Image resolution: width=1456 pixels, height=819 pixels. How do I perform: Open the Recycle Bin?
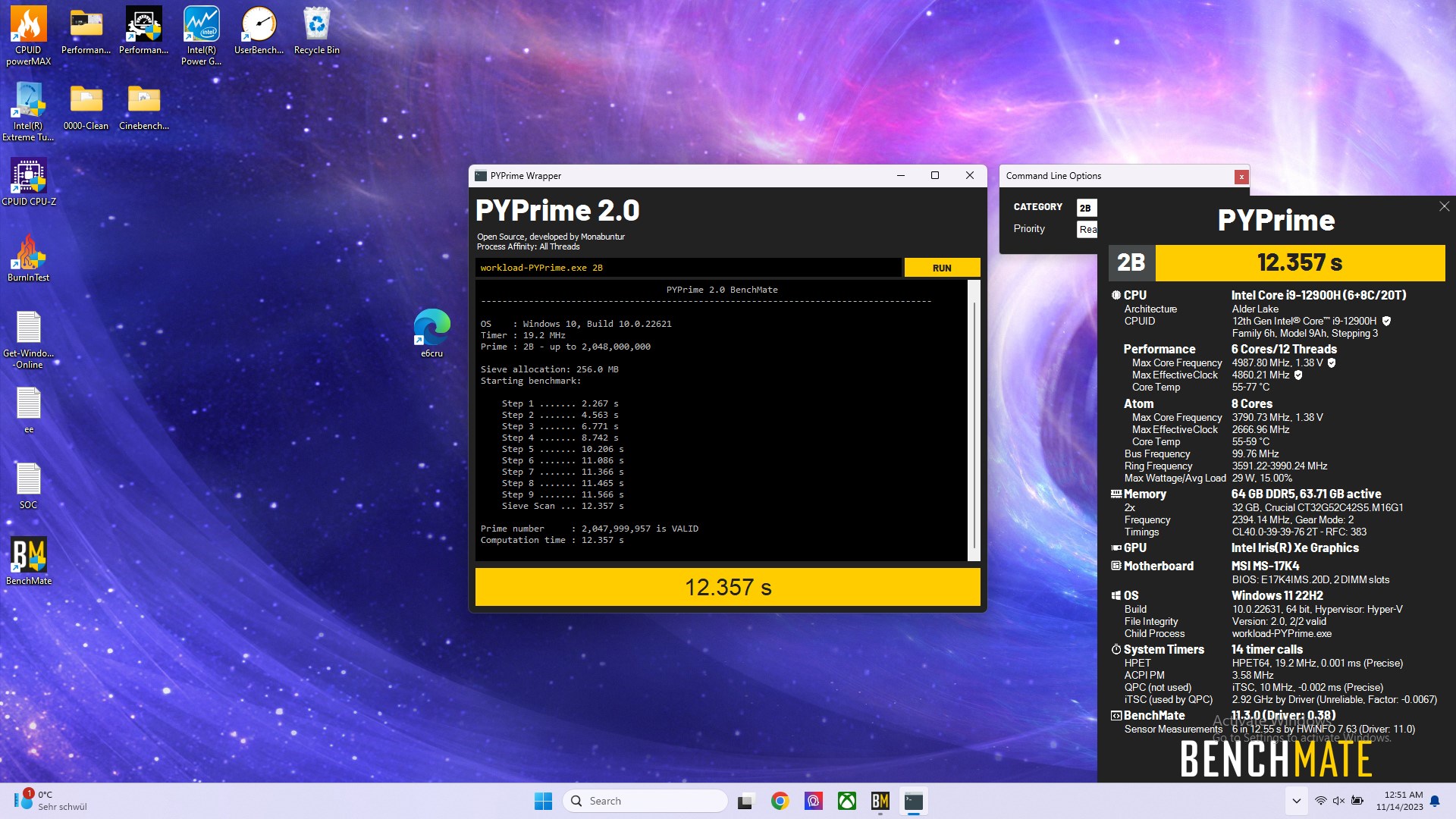click(317, 30)
